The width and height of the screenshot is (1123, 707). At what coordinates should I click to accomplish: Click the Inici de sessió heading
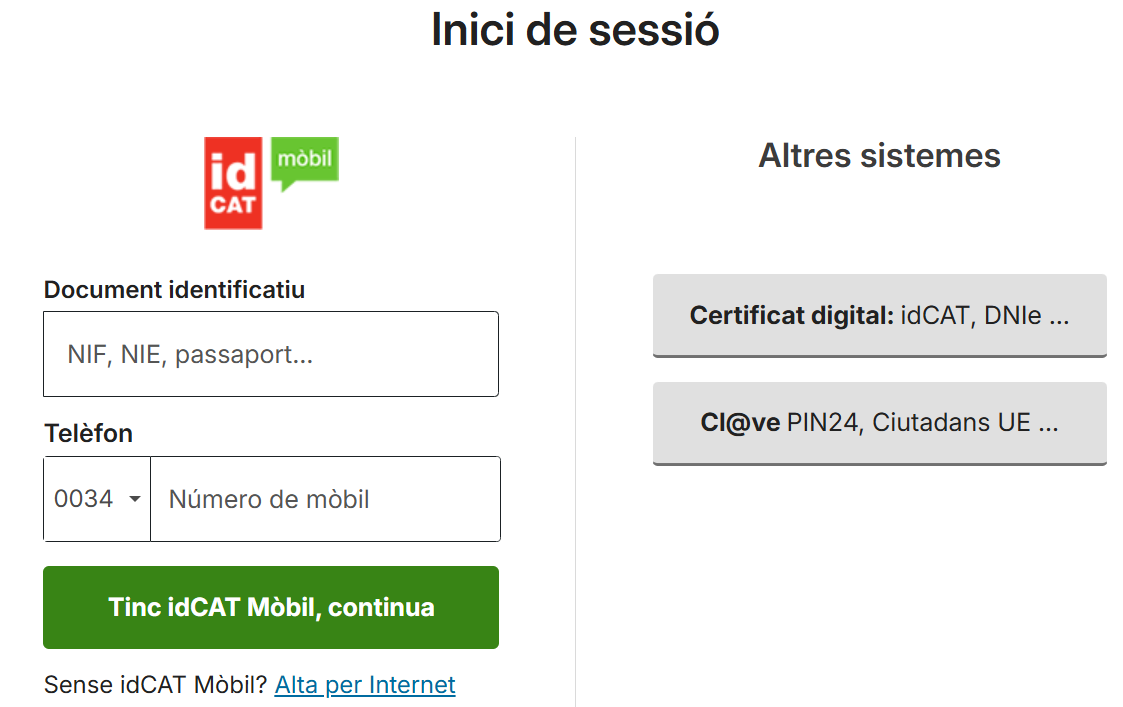coord(575,30)
